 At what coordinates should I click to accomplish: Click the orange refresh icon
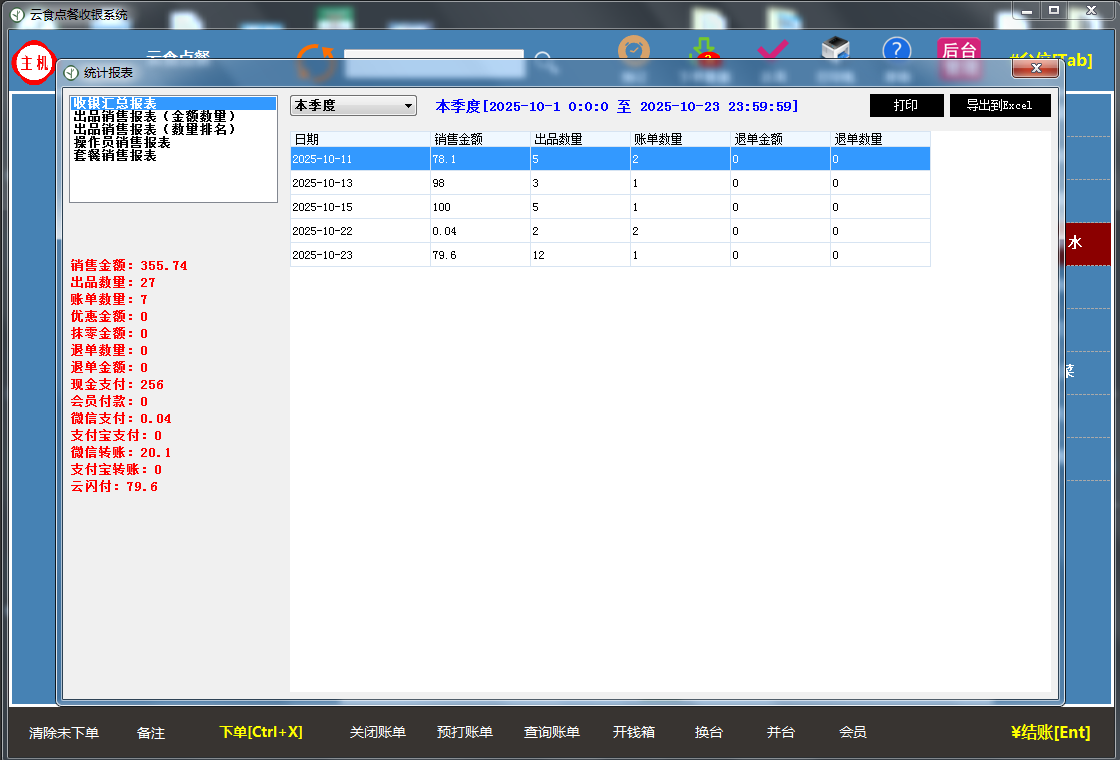[x=315, y=62]
